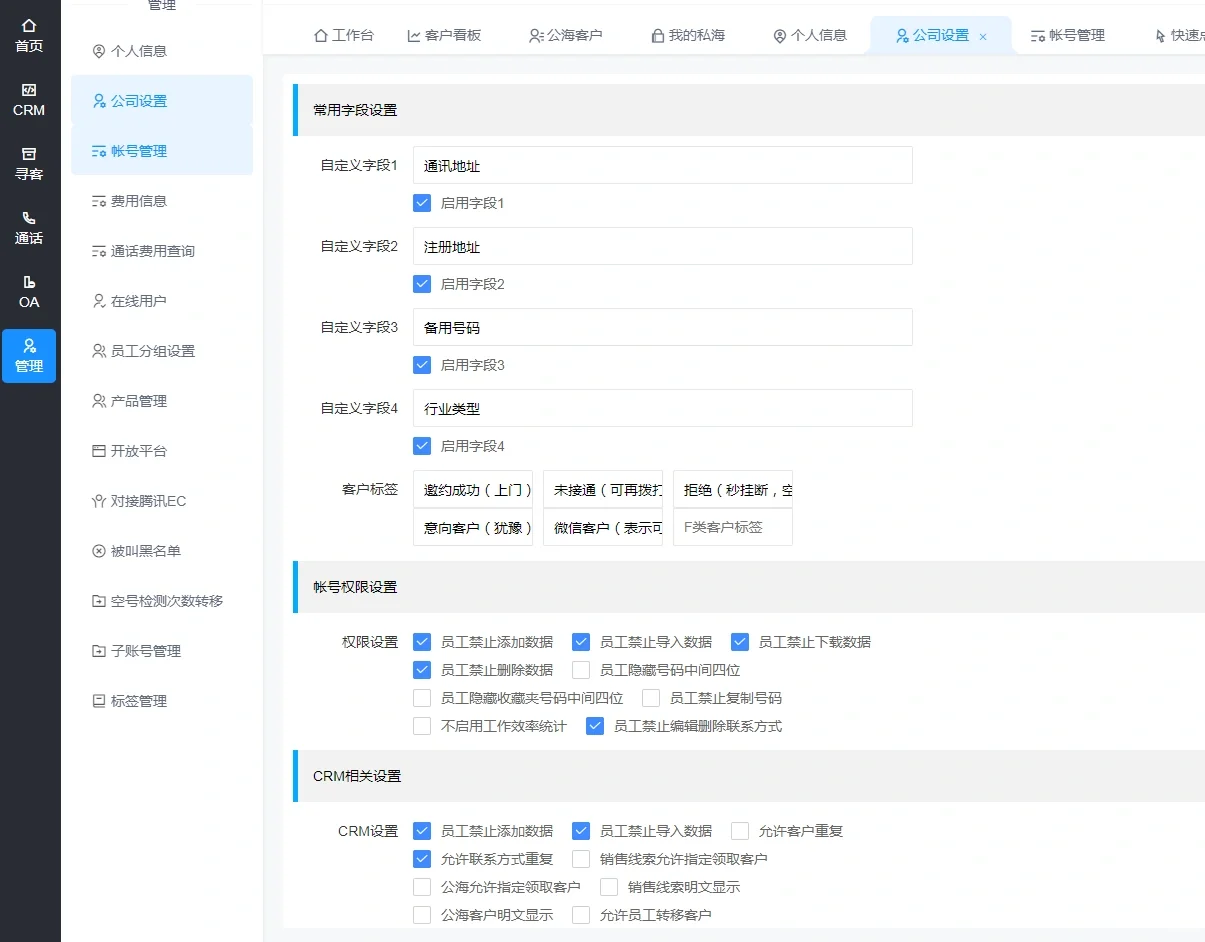Enable 员工隐藏号码中间四位 checkbox
The image size is (1205, 942).
pos(581,670)
